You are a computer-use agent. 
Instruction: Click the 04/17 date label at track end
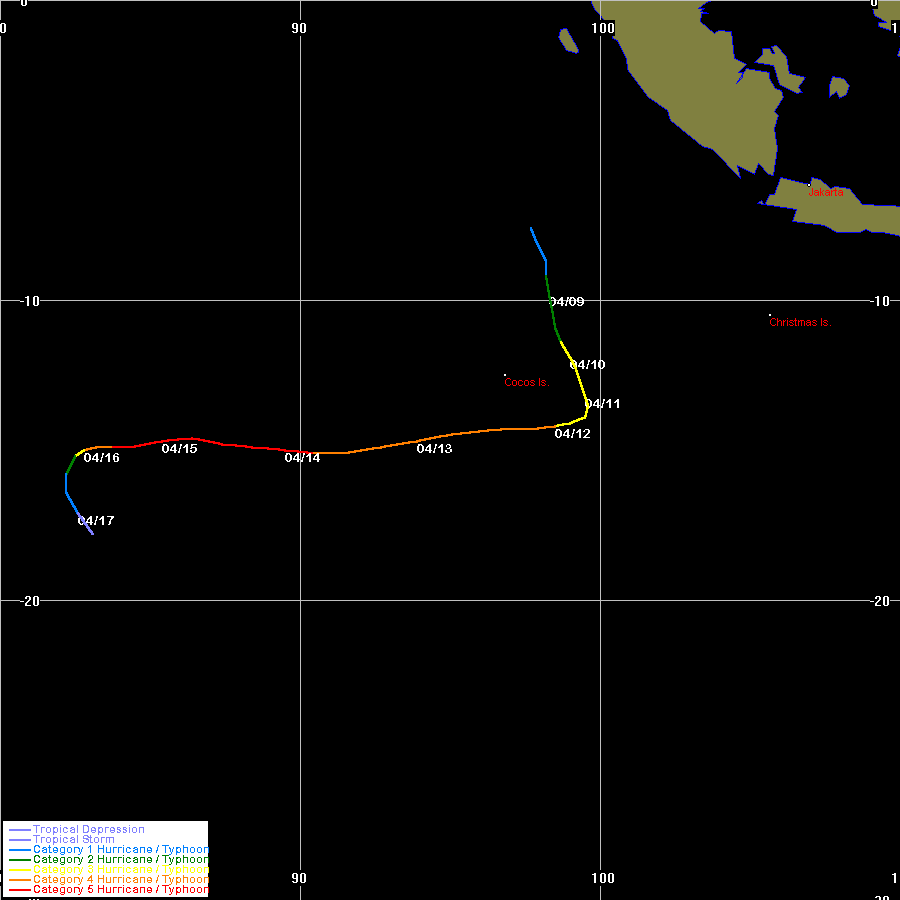coord(96,521)
